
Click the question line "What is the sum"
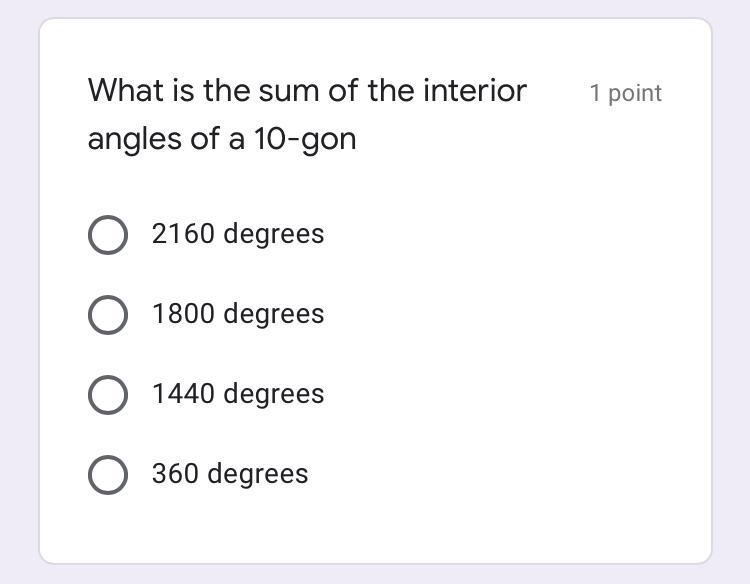(307, 91)
